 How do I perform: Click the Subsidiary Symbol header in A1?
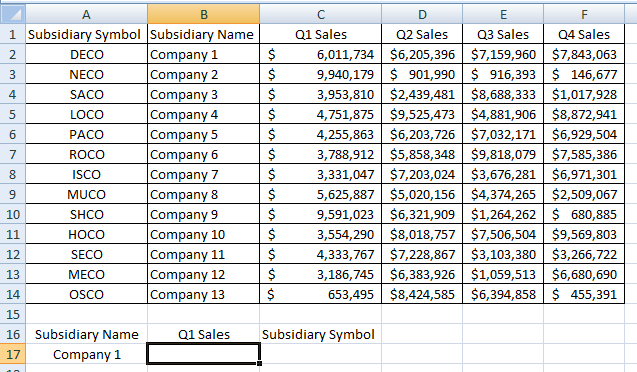(x=87, y=34)
